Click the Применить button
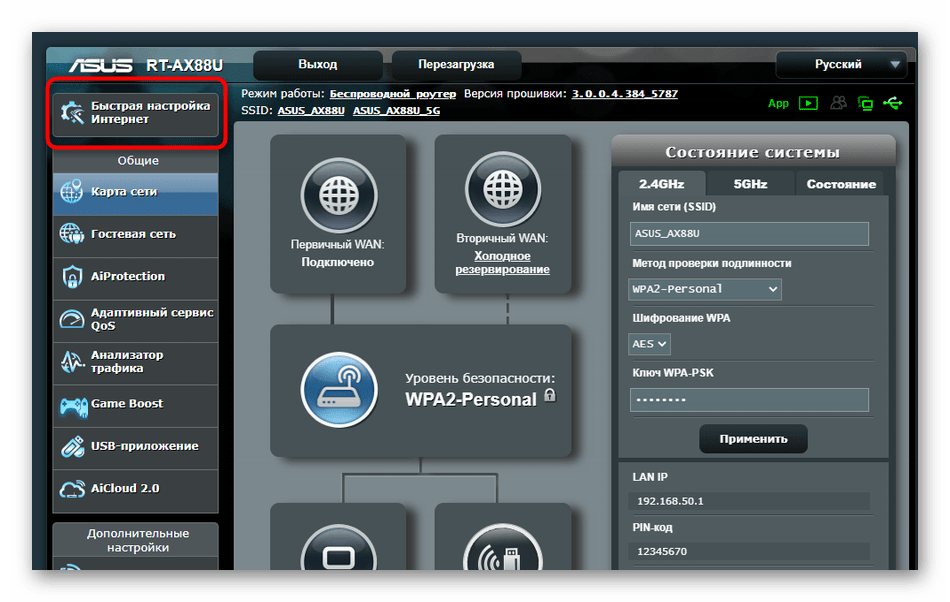 click(753, 438)
